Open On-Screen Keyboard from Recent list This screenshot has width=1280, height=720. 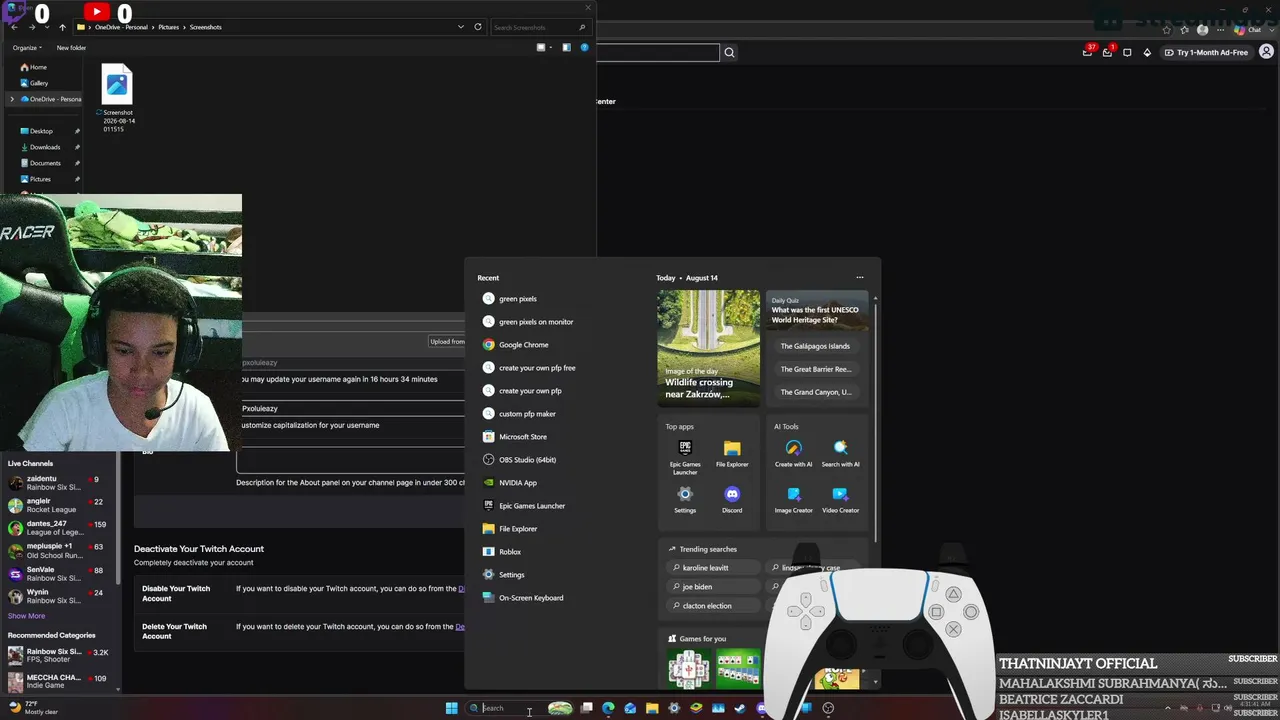coord(523,598)
